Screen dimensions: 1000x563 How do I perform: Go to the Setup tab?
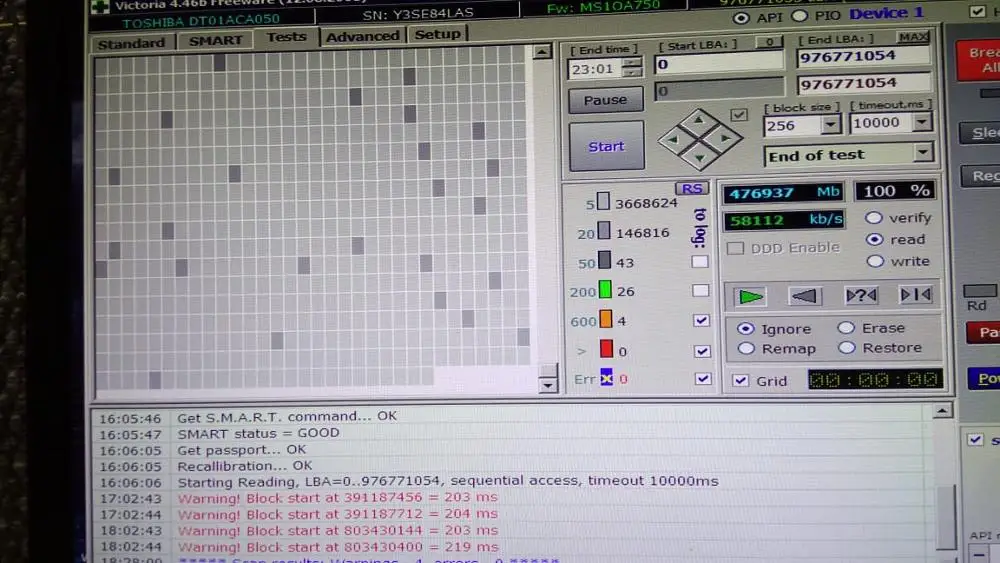tap(438, 34)
